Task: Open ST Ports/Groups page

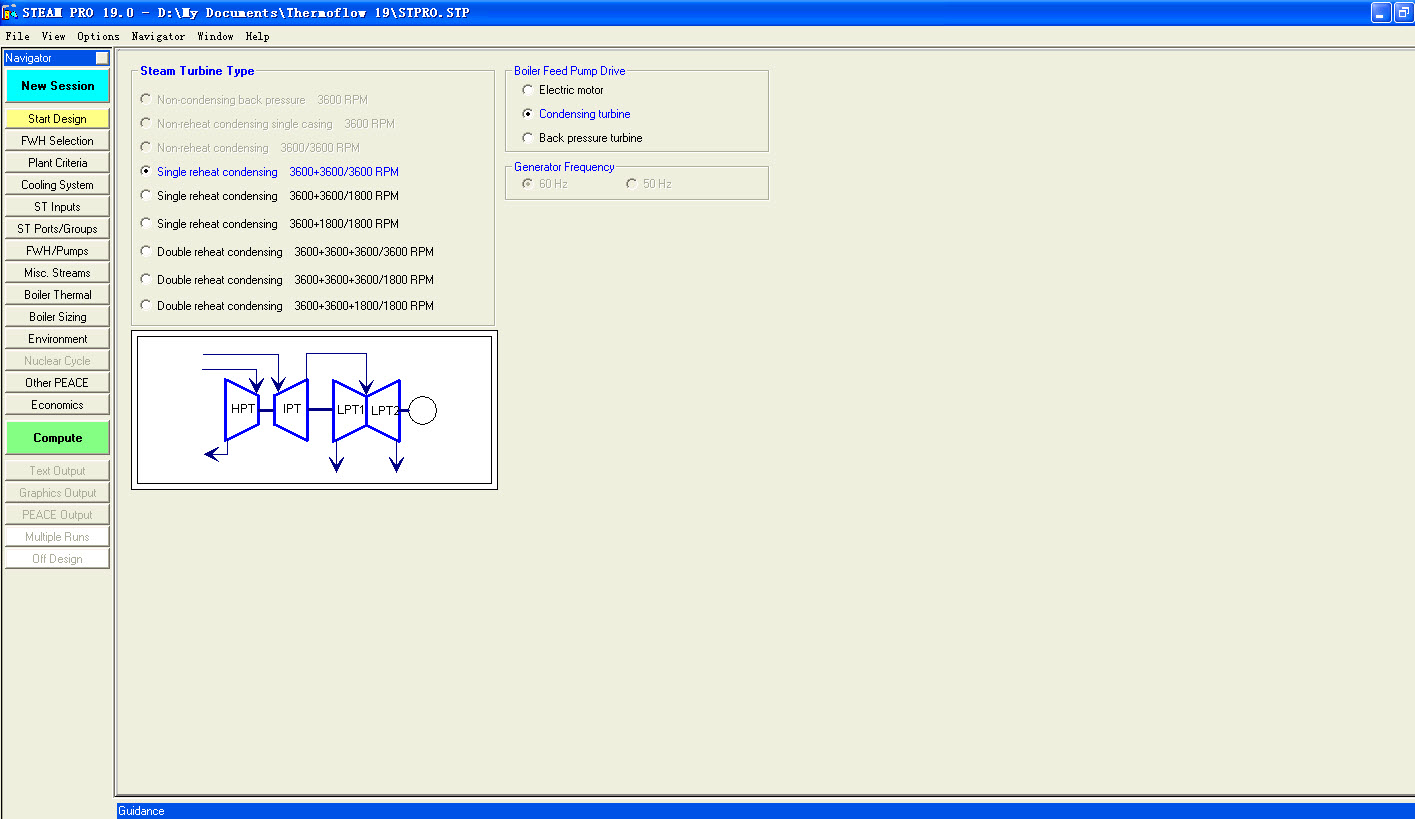Action: click(x=57, y=229)
